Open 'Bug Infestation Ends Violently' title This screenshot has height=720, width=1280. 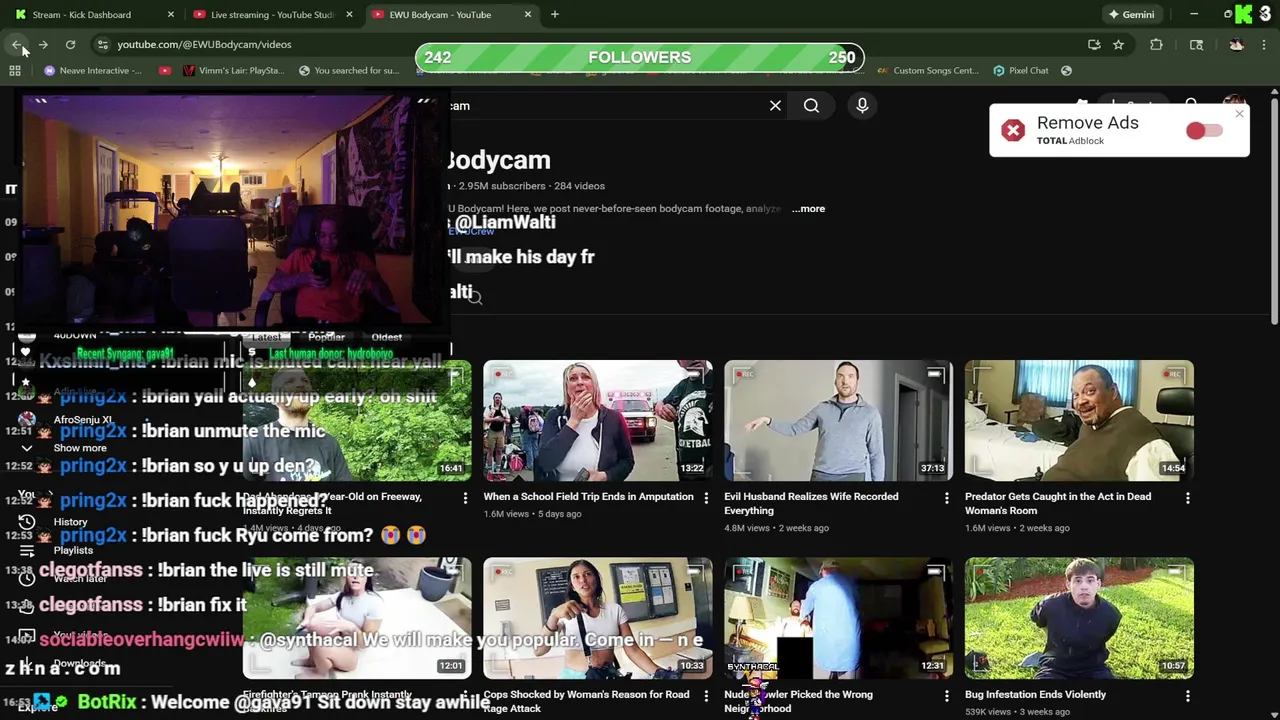(1035, 694)
